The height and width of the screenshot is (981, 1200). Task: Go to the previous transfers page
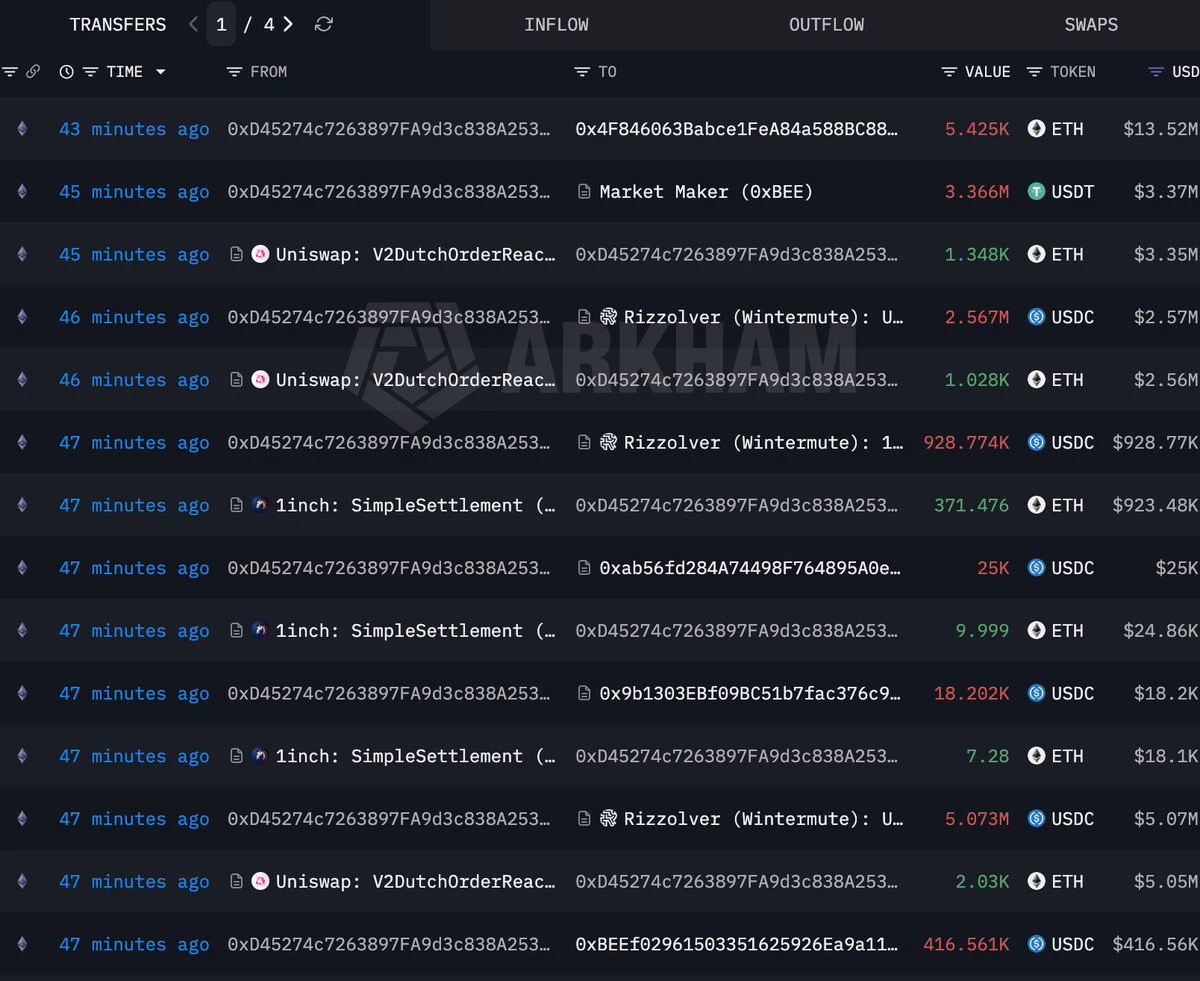point(193,24)
